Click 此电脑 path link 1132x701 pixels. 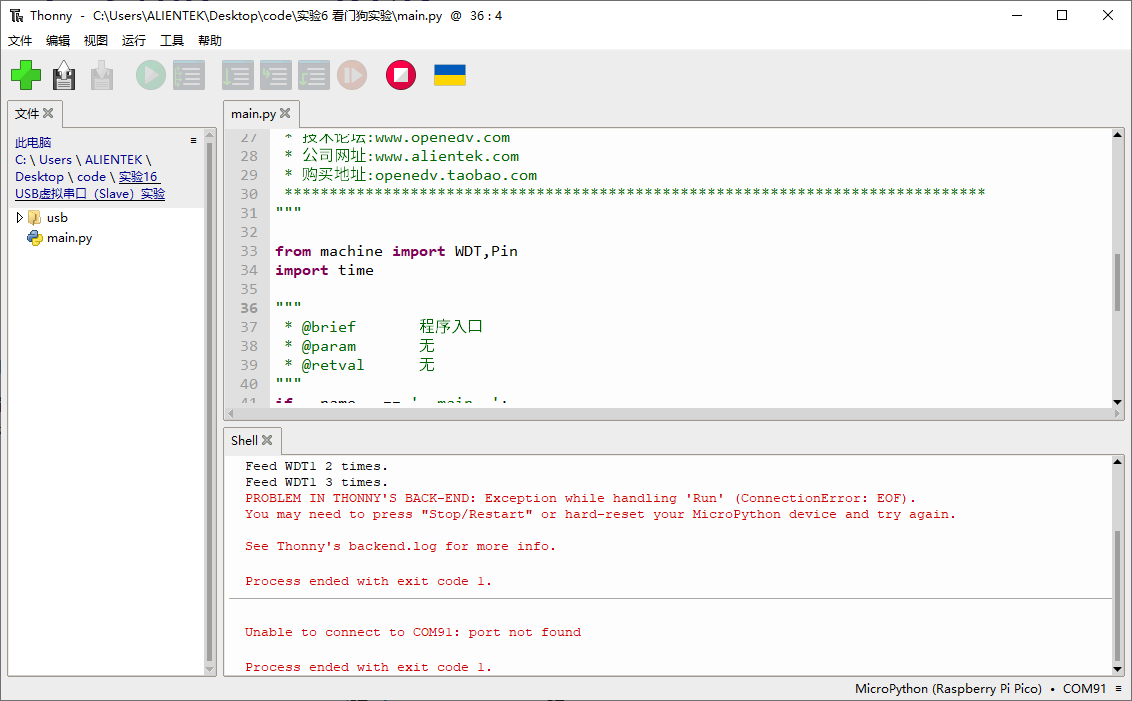tap(33, 142)
